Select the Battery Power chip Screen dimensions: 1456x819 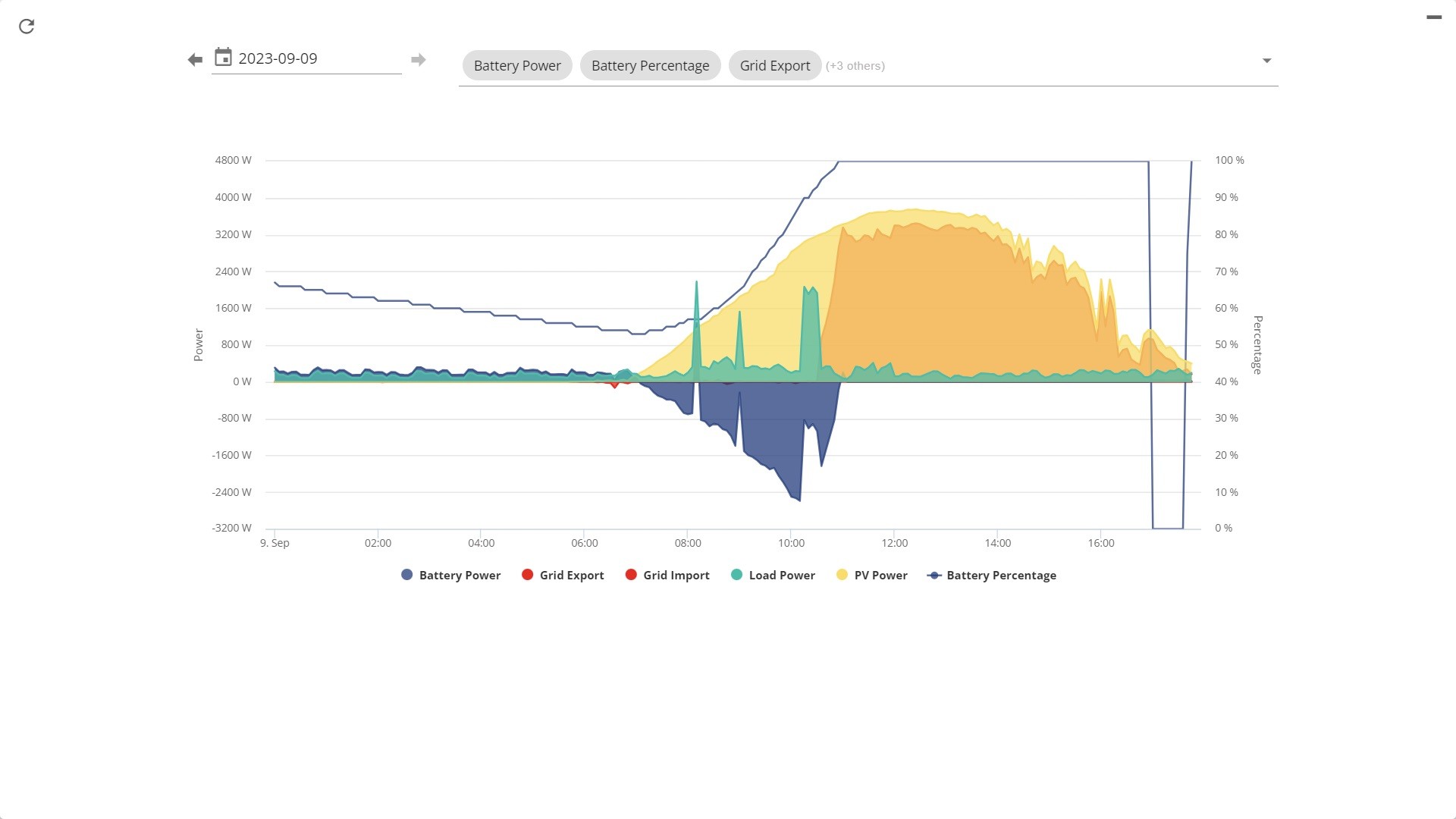pyautogui.click(x=517, y=66)
